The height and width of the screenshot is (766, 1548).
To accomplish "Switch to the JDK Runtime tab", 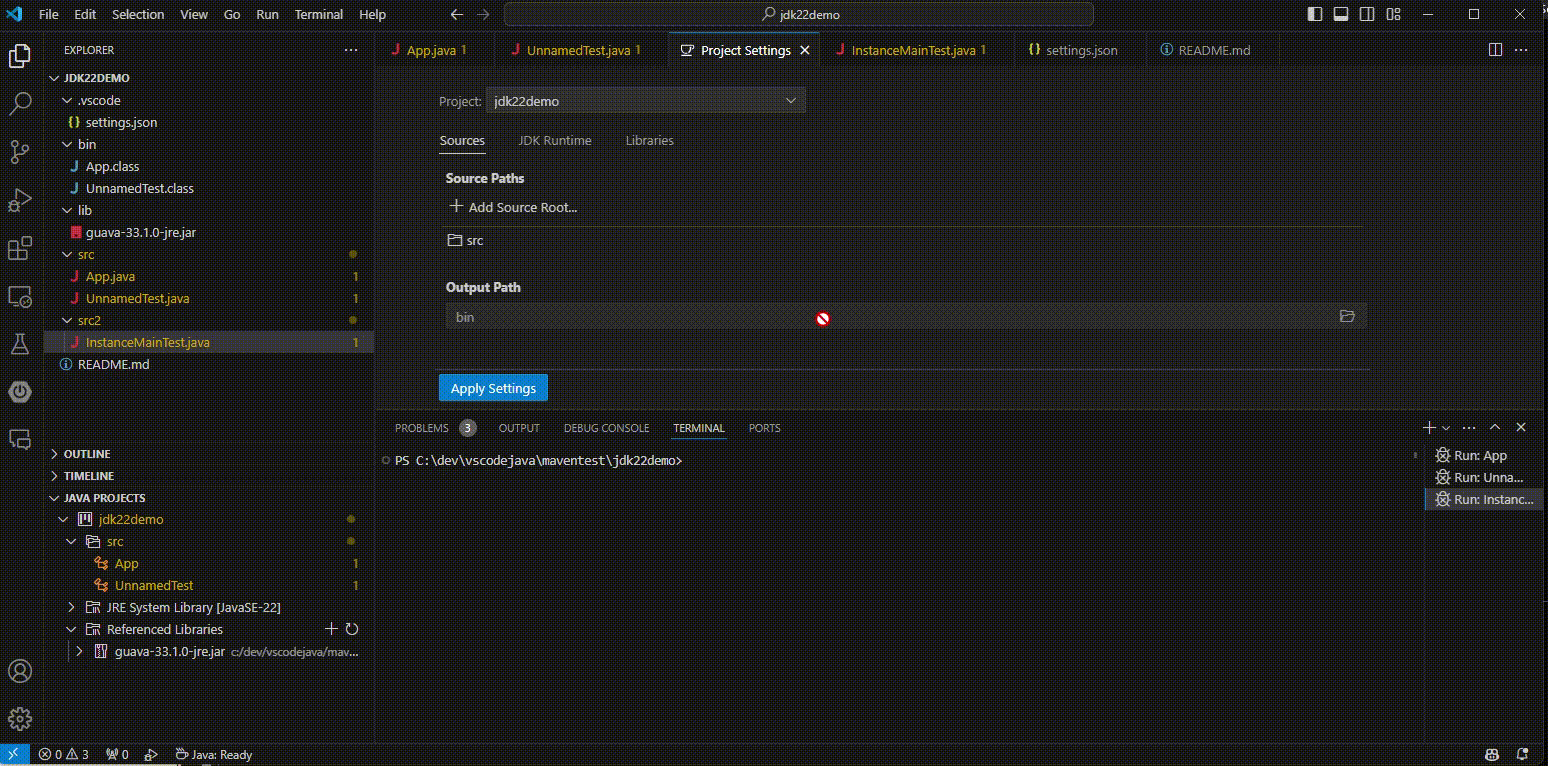I will pos(555,141).
